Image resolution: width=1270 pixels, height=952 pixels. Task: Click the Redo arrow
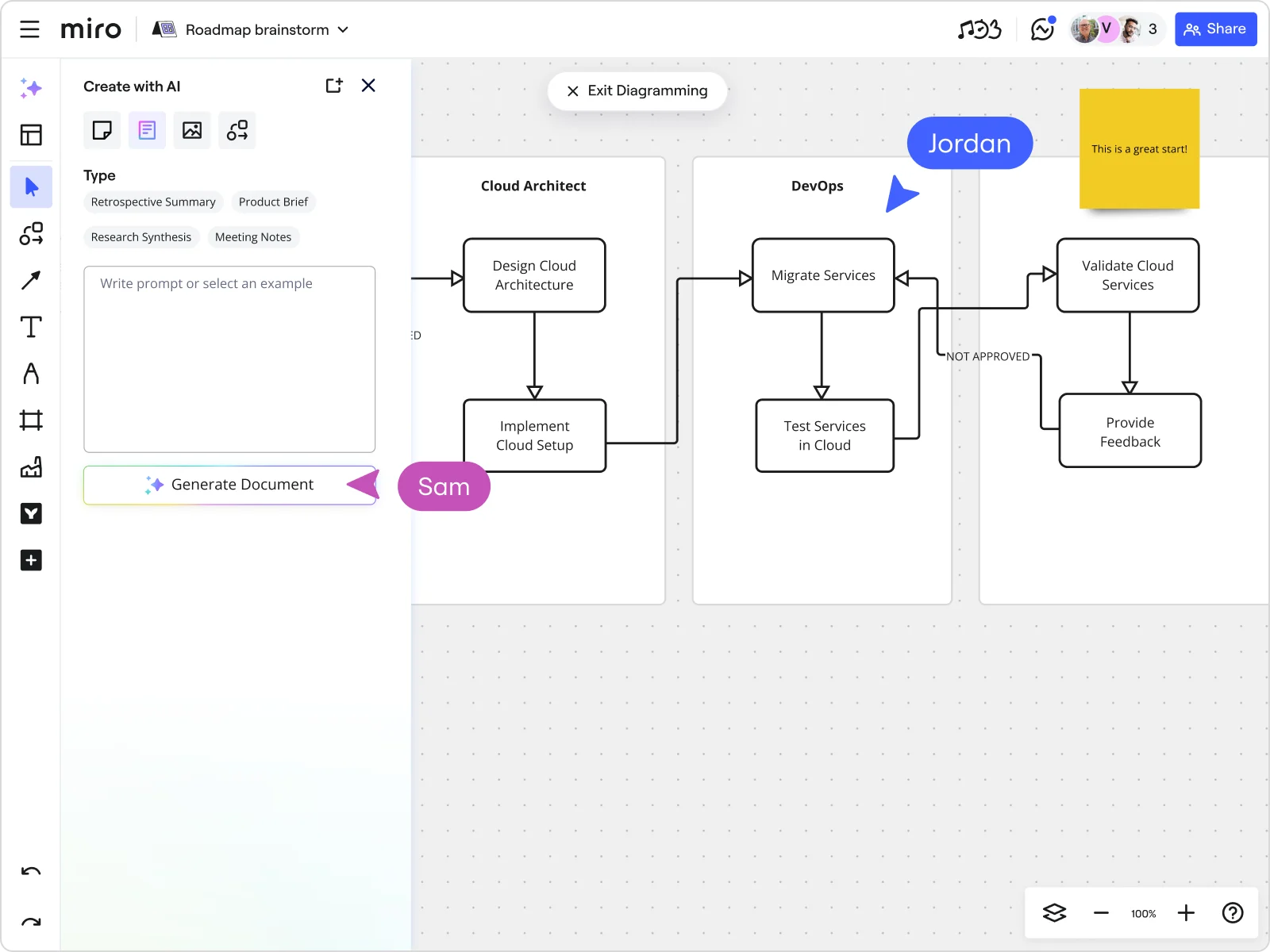(31, 922)
